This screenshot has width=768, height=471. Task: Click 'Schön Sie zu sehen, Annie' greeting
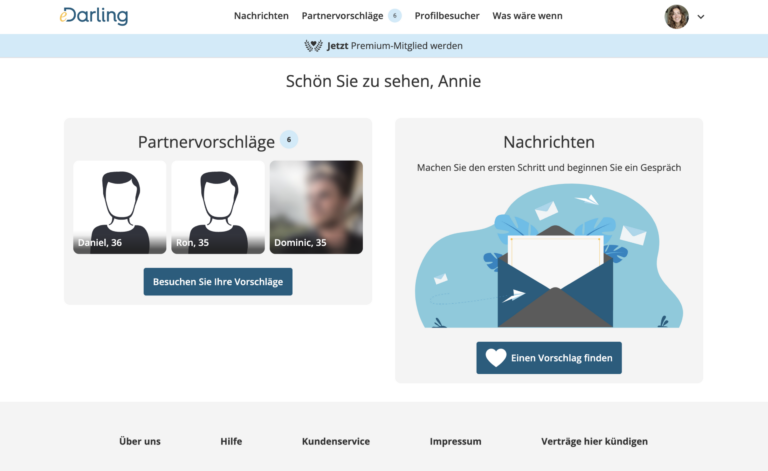(x=384, y=81)
